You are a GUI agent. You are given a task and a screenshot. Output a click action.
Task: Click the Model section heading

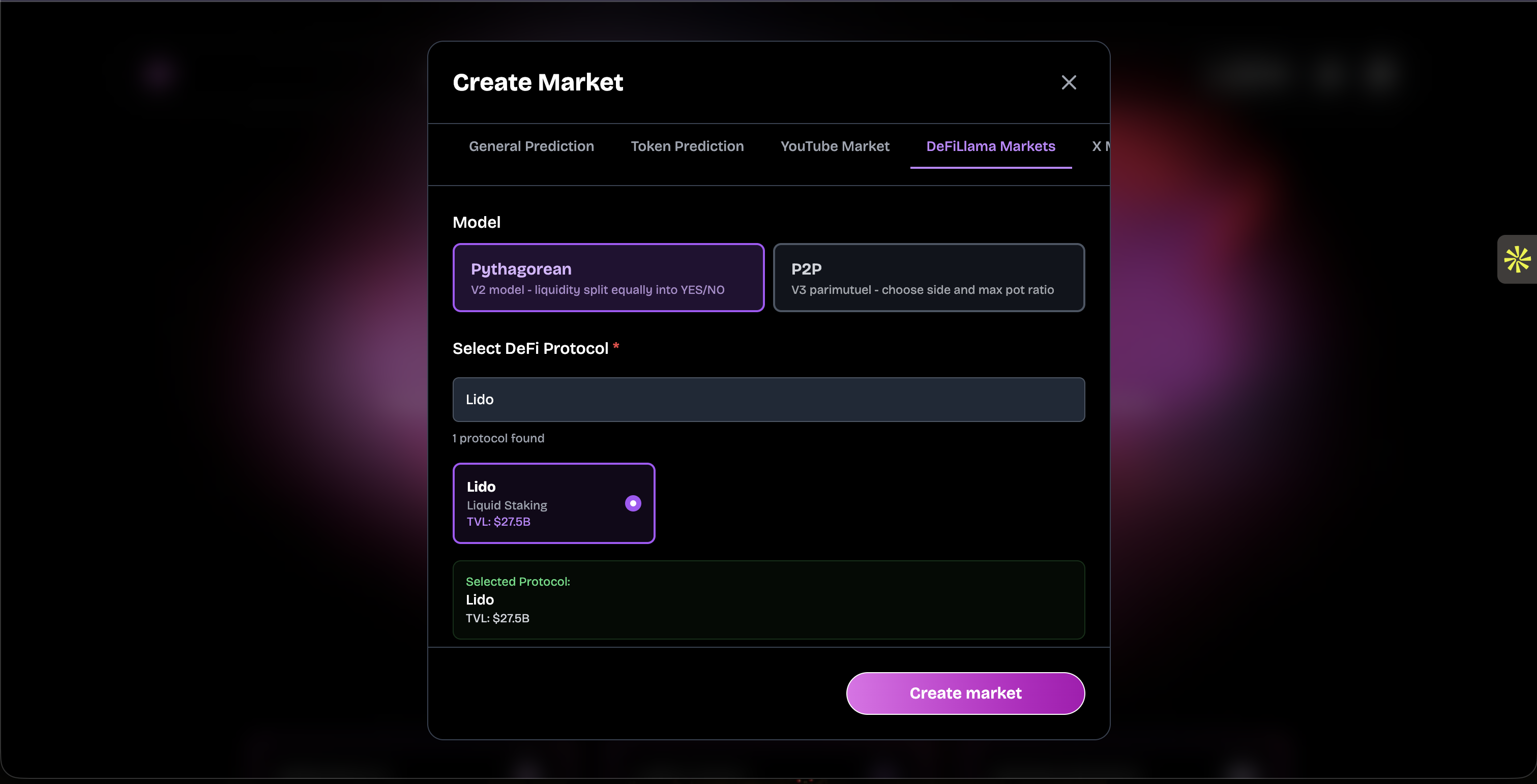(476, 222)
